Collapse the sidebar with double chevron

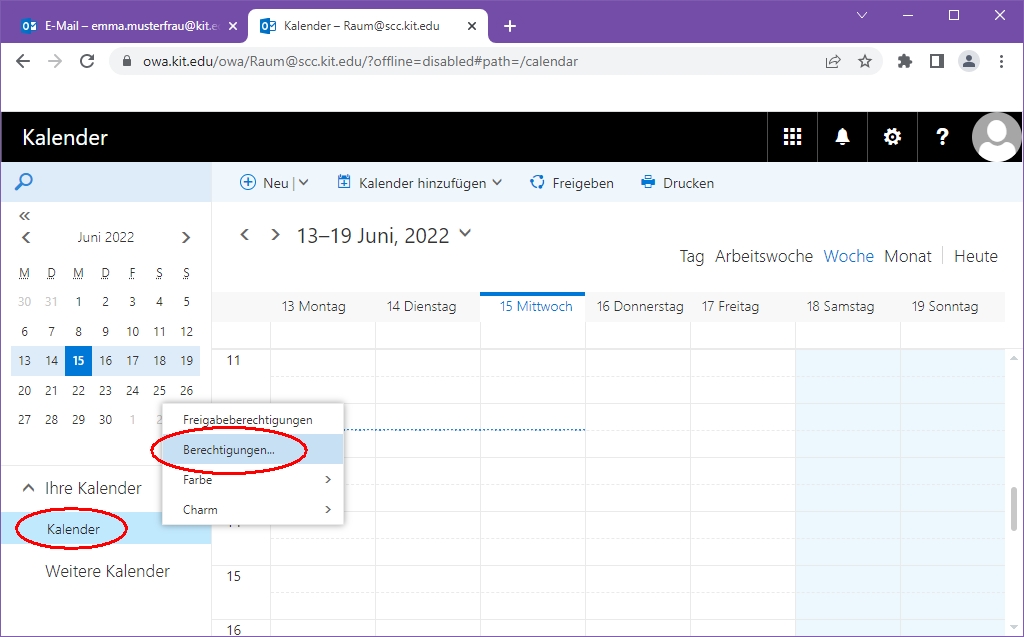pyautogui.click(x=25, y=215)
